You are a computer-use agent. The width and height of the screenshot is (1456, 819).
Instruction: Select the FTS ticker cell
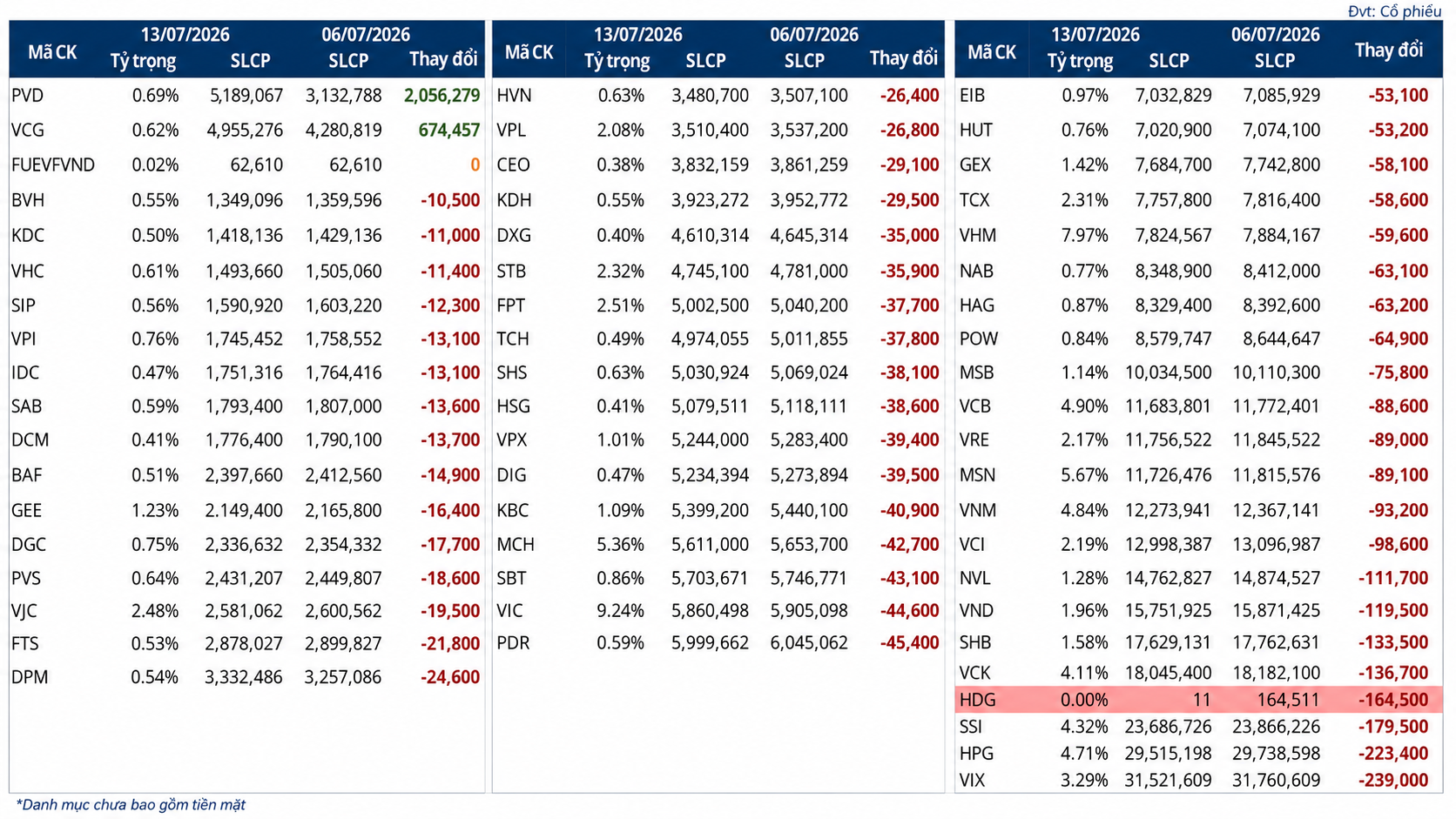tap(25, 644)
